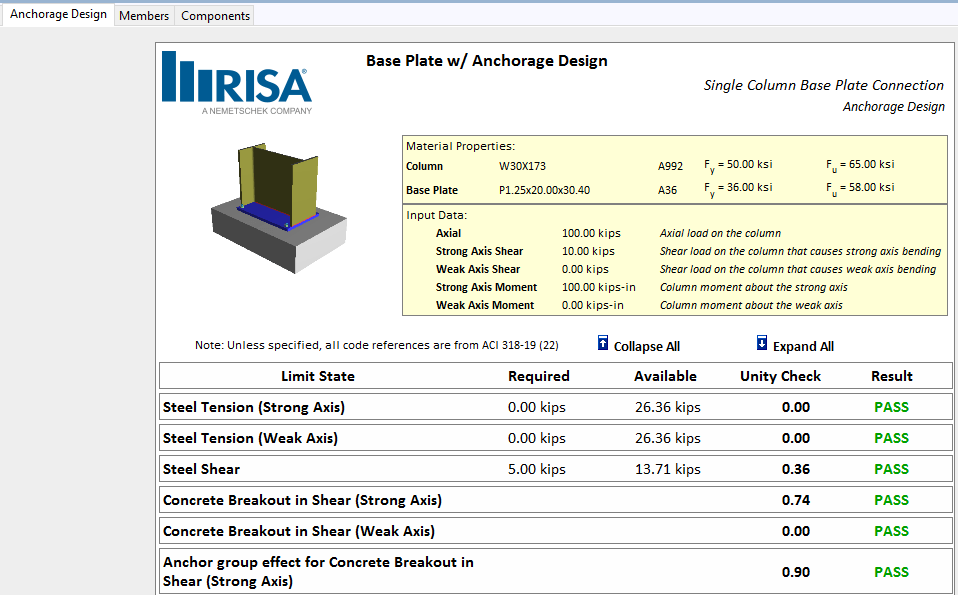Click the PASS result for Steel Shear
The height and width of the screenshot is (595, 958).
point(890,468)
